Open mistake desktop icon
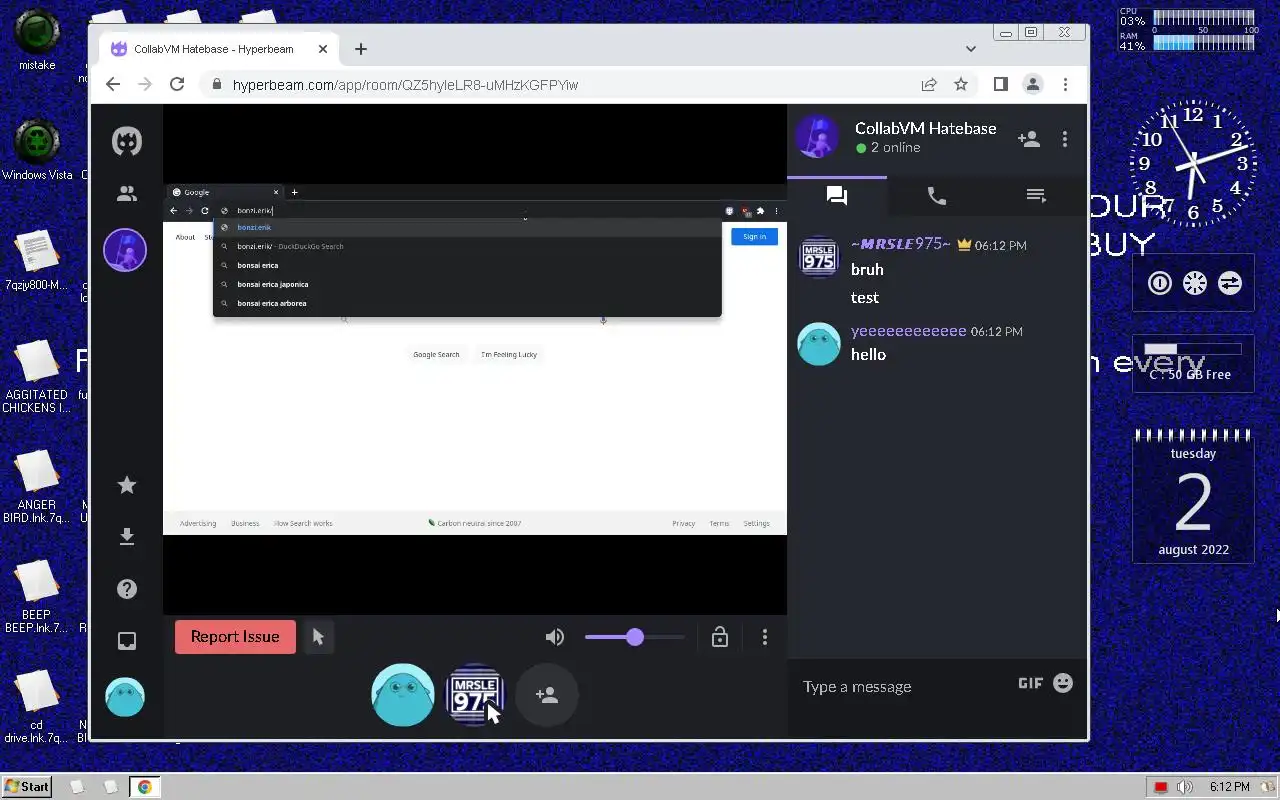Screen dimensions: 1280x800 click(x=37, y=40)
